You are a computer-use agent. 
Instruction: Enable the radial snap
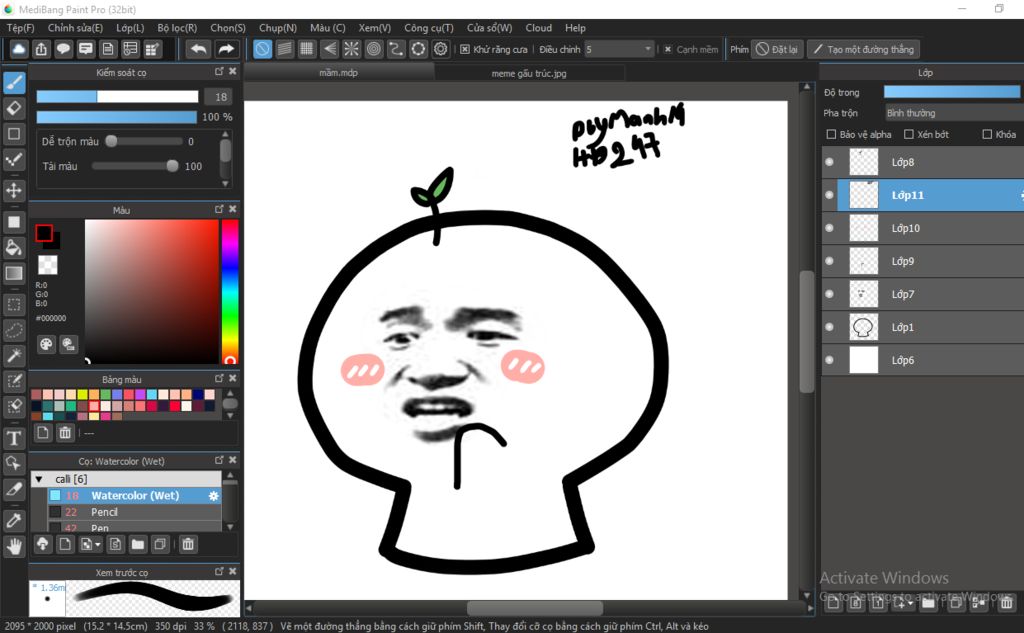click(x=351, y=49)
